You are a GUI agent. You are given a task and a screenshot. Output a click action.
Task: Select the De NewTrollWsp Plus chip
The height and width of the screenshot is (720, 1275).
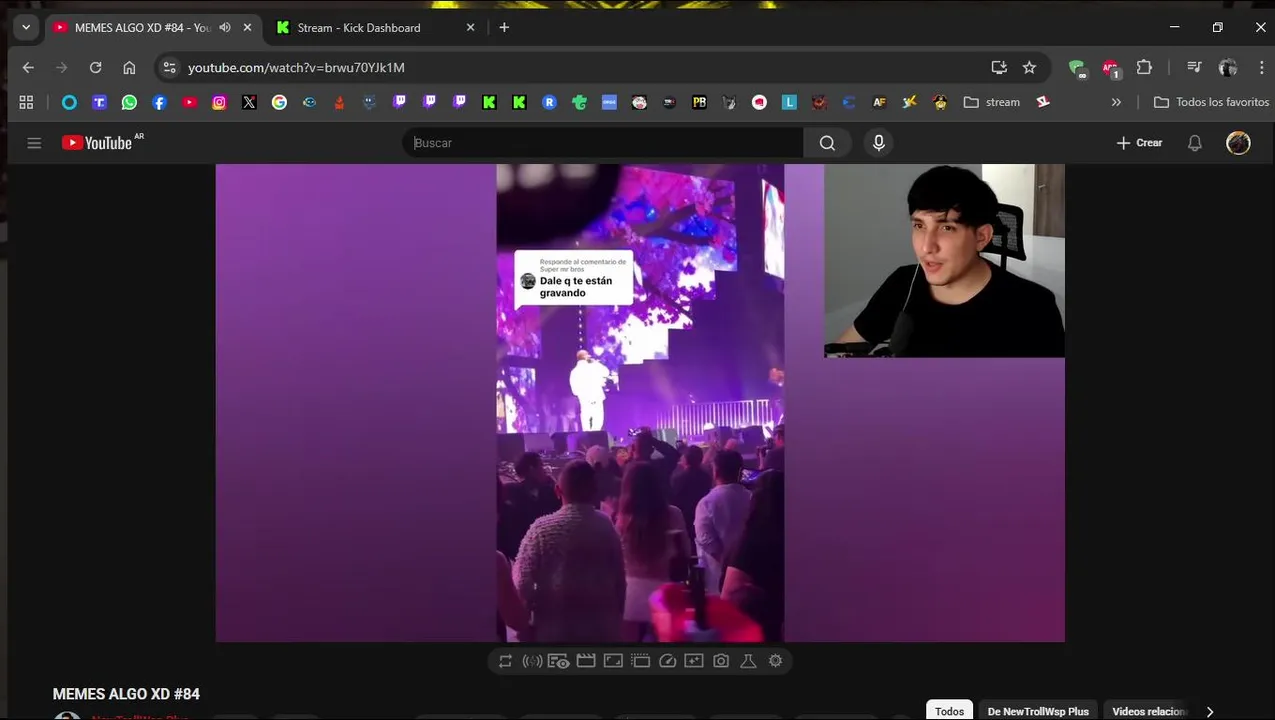[1037, 711]
